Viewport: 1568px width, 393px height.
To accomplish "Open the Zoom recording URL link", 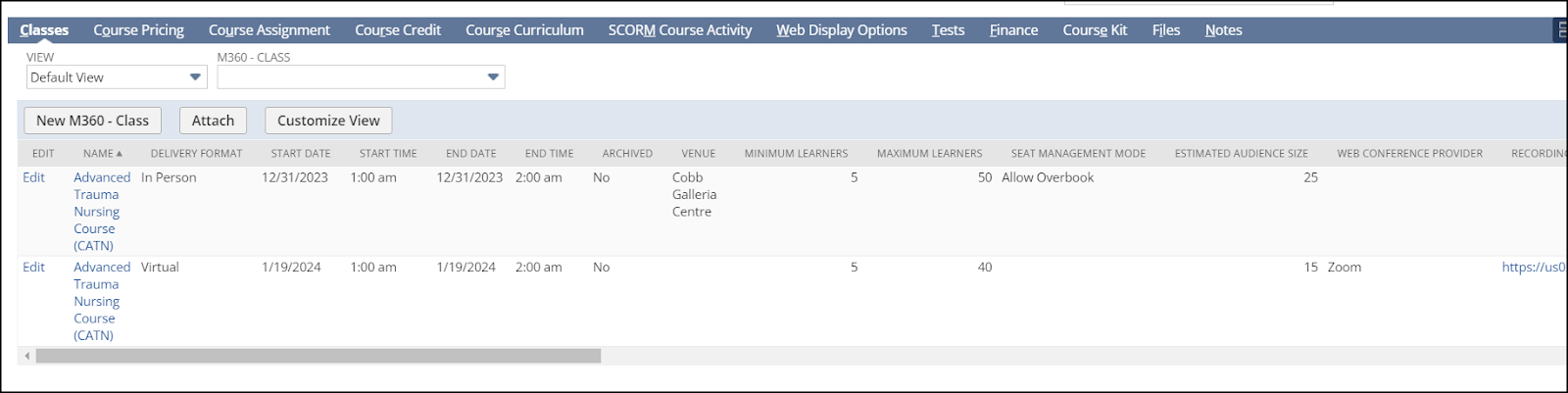I will click(1533, 267).
